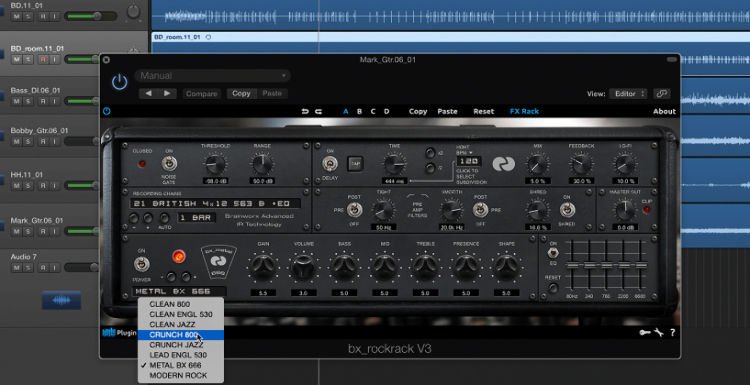
Task: Click the delay x2 time button
Action: click(x=430, y=153)
